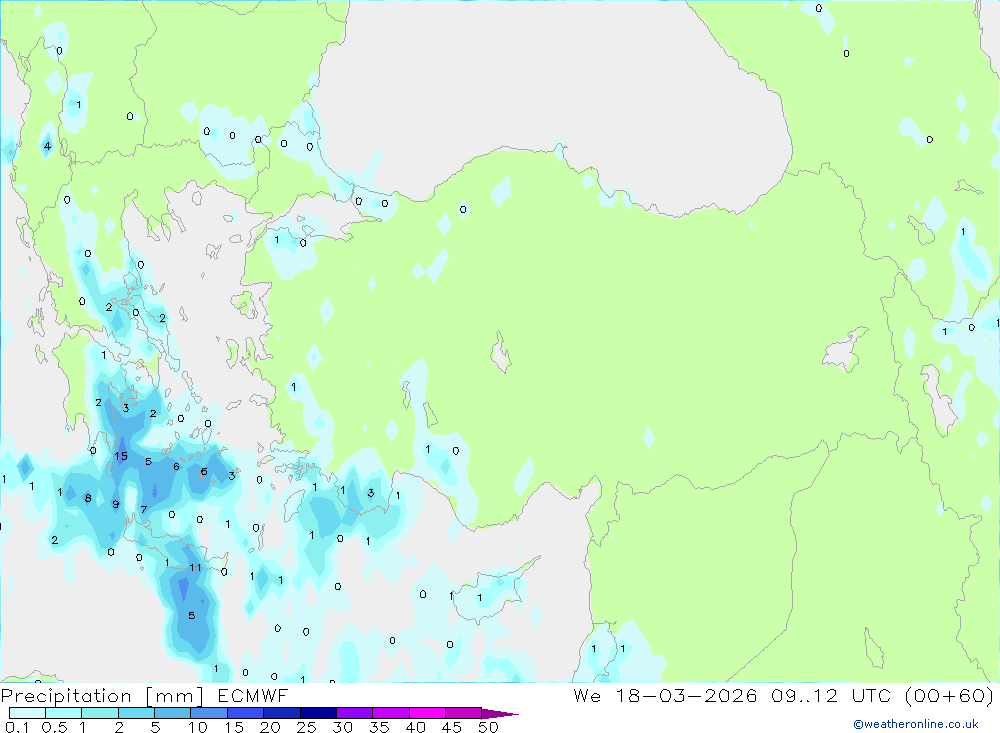Click the 45–50 mm legend swatch

(x=464, y=713)
